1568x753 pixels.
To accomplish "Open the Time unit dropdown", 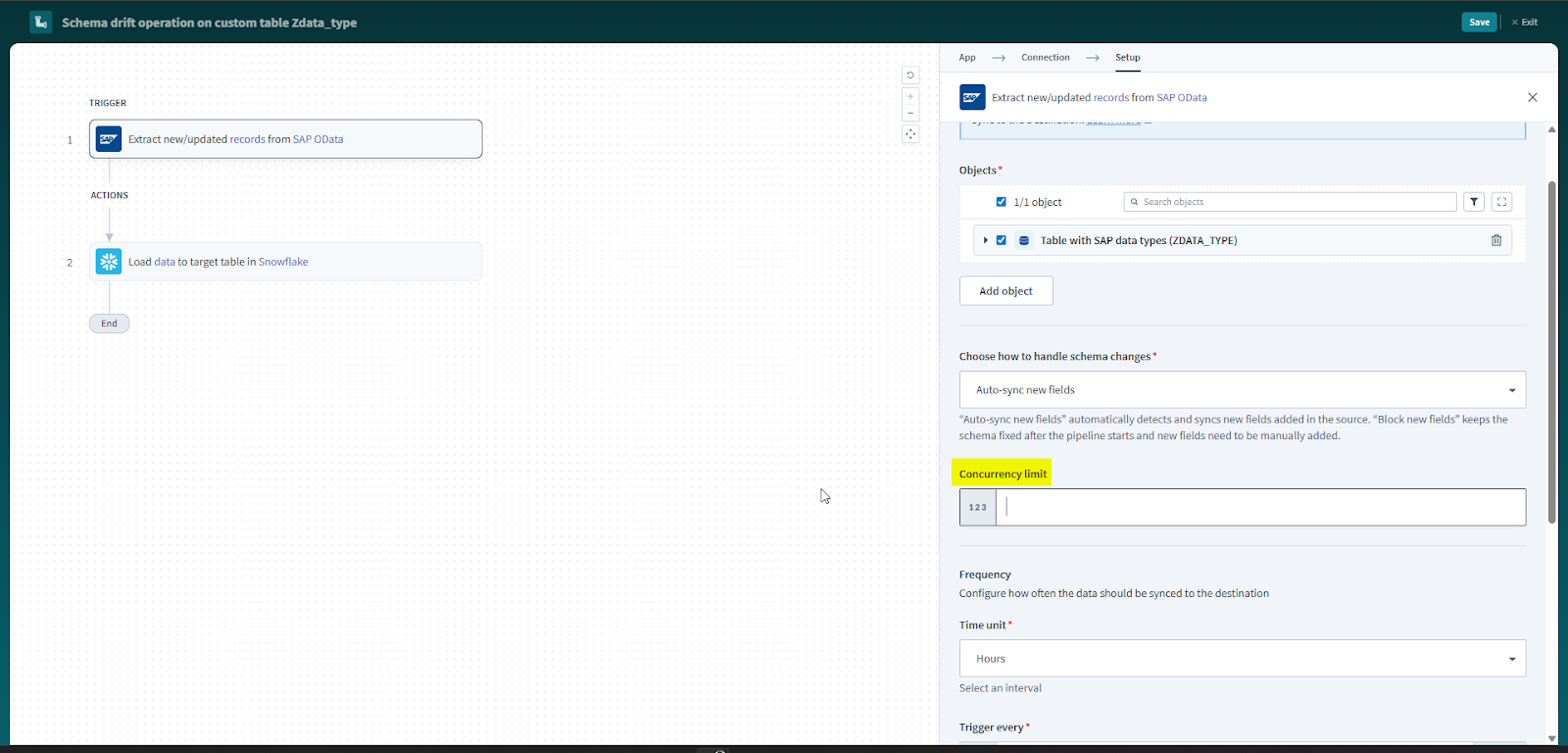I will [1242, 659].
